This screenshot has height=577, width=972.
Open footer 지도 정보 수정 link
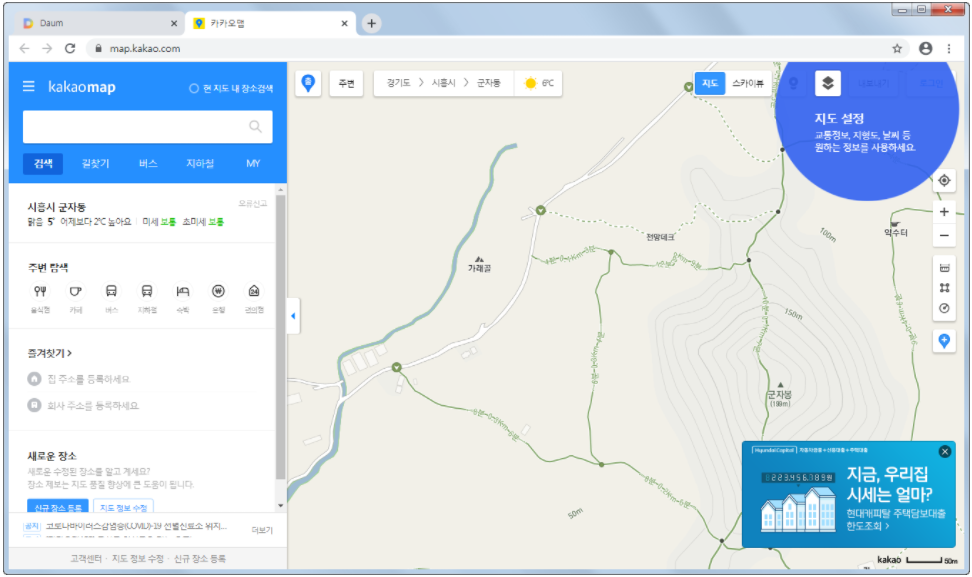pos(138,558)
